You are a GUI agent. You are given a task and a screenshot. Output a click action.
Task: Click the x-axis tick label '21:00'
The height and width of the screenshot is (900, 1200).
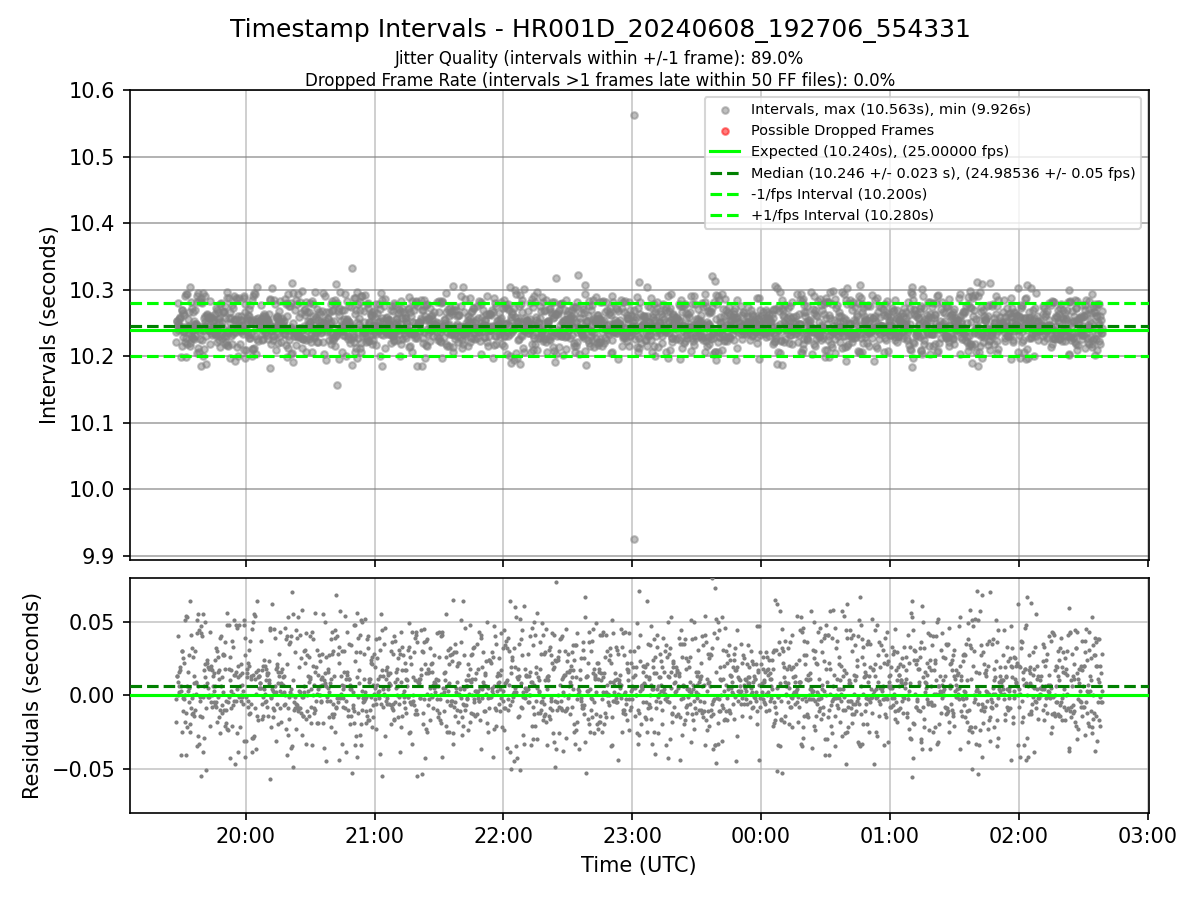375,834
